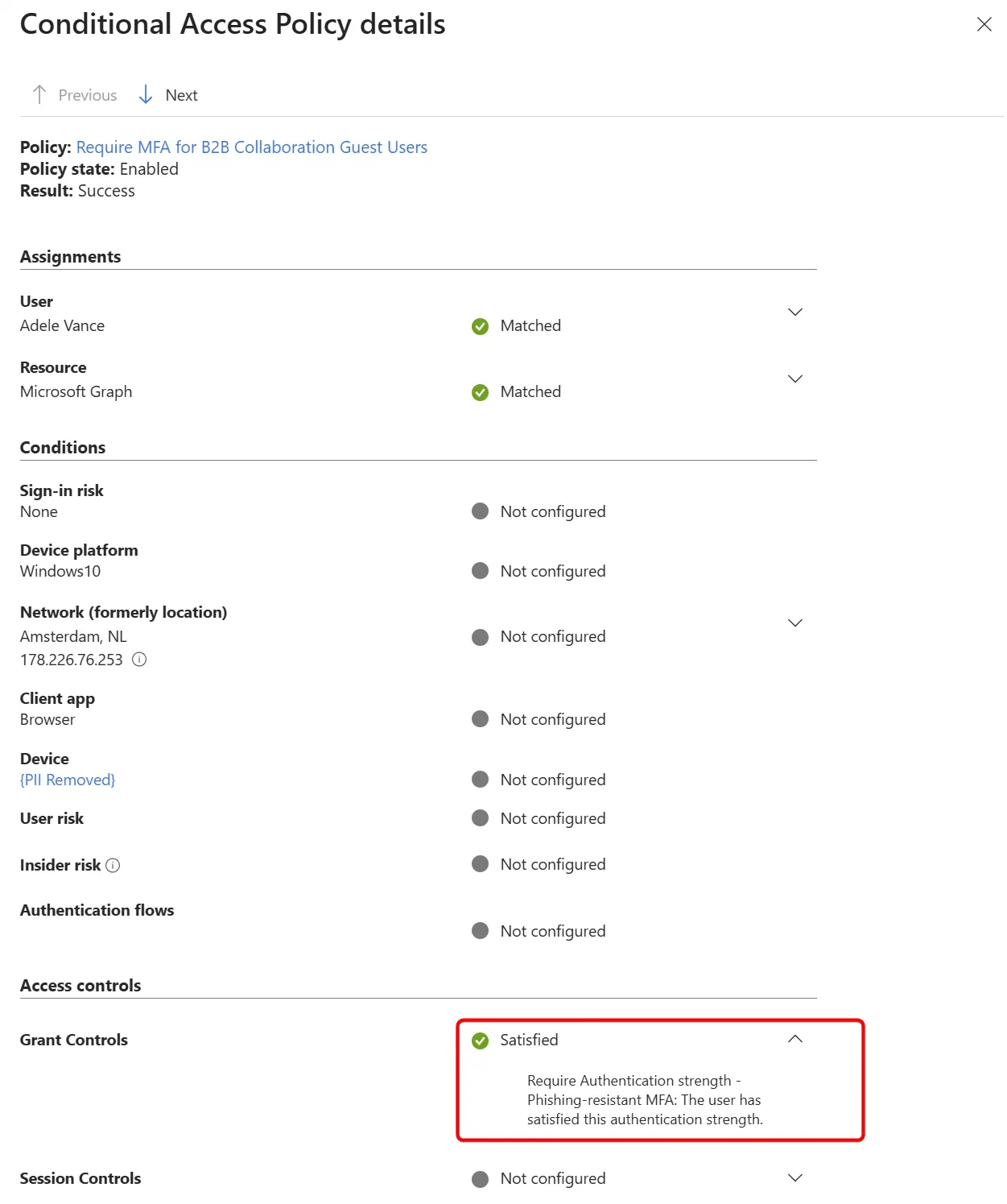
Task: Click the info icon next to Insider risk
Action: (113, 865)
